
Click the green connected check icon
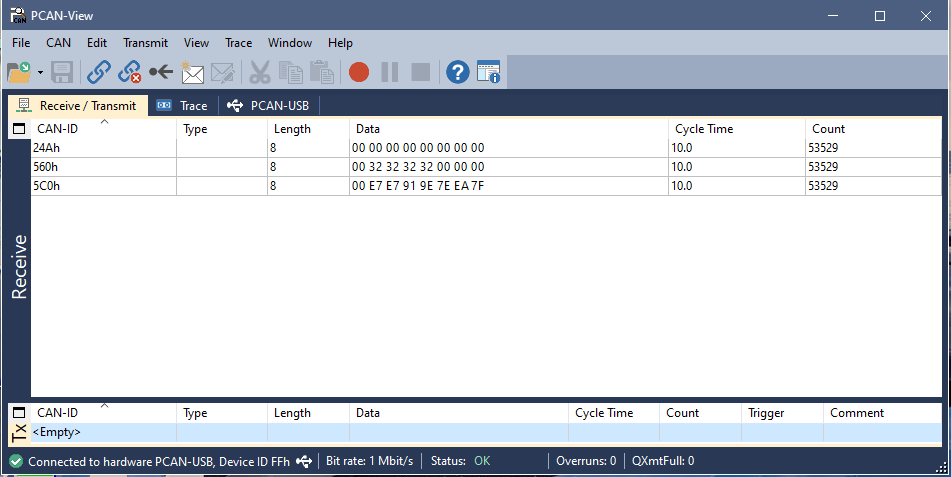click(x=16, y=461)
